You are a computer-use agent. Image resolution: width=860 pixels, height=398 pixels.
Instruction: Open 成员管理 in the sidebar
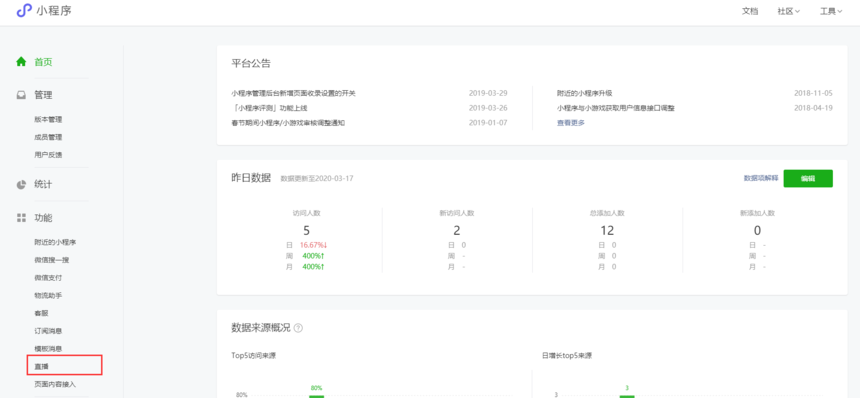[x=48, y=137]
